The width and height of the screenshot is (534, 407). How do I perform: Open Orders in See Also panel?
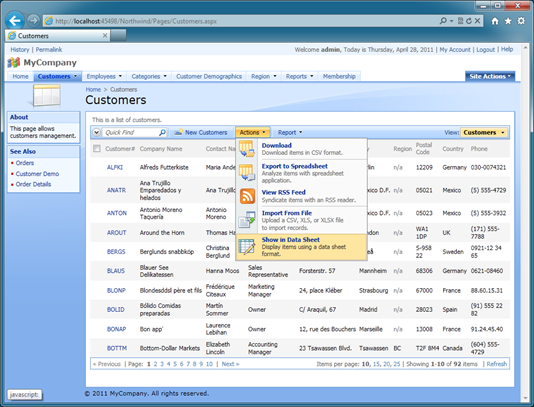point(25,163)
